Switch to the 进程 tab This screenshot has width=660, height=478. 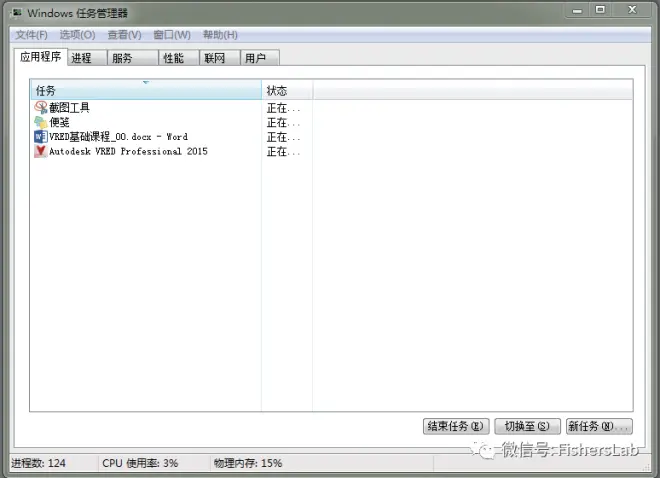(87, 58)
